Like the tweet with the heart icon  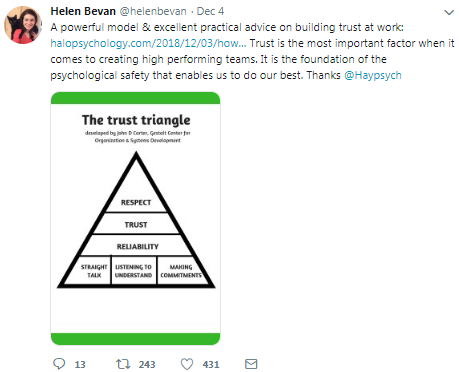pyautogui.click(x=187, y=364)
